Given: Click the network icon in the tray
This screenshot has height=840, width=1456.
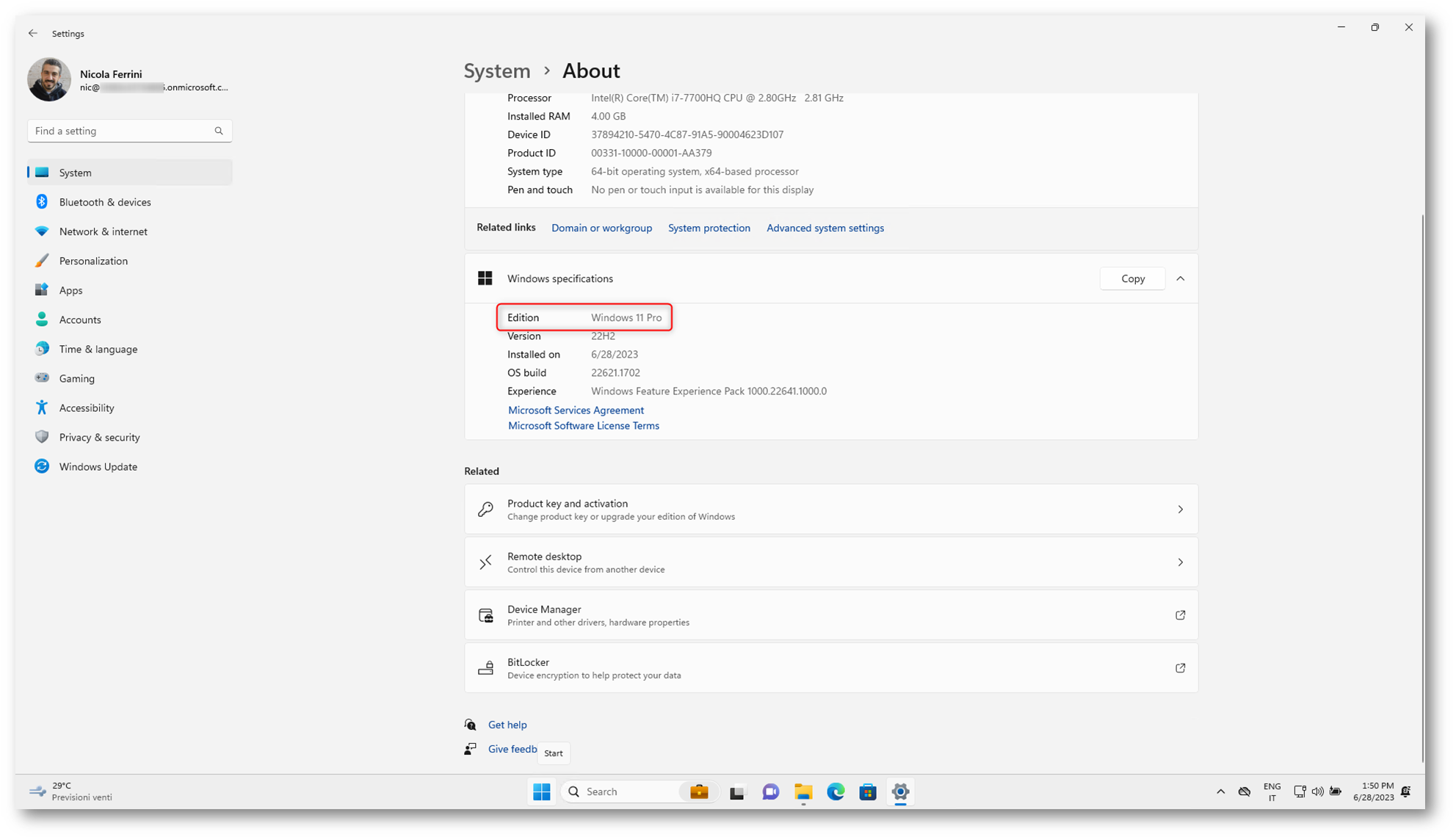Looking at the screenshot, I should point(1300,792).
